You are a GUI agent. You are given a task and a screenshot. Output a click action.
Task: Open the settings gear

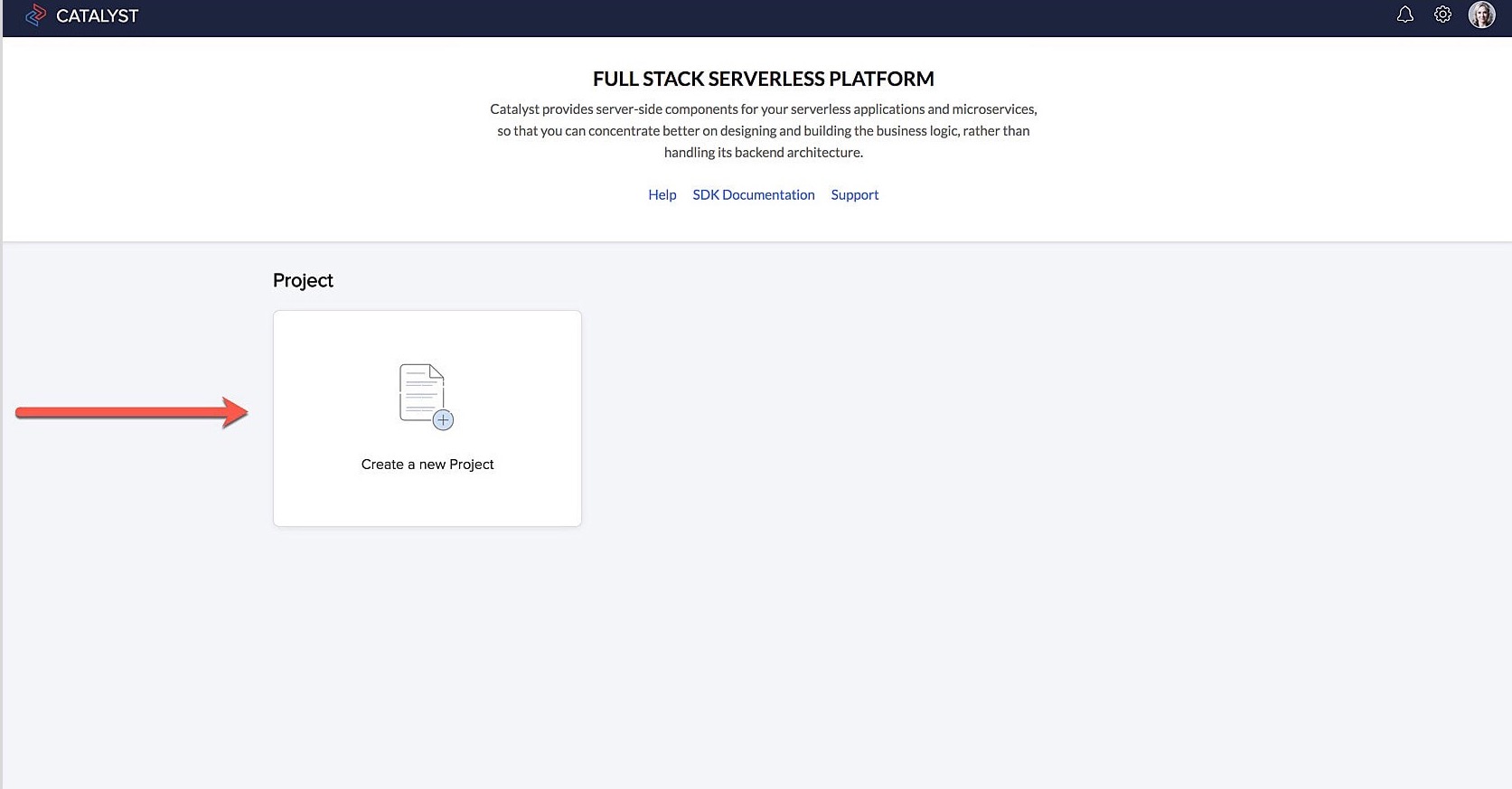[1442, 14]
